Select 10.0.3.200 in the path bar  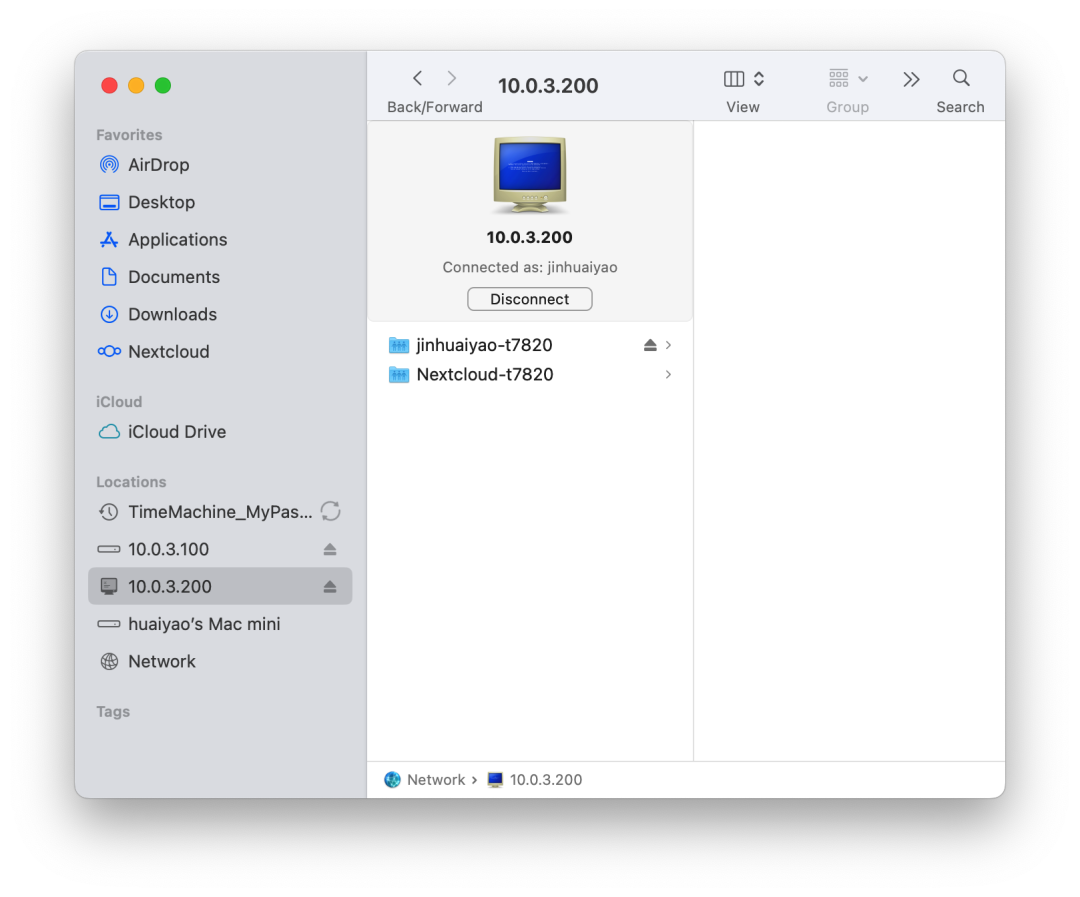tap(546, 779)
